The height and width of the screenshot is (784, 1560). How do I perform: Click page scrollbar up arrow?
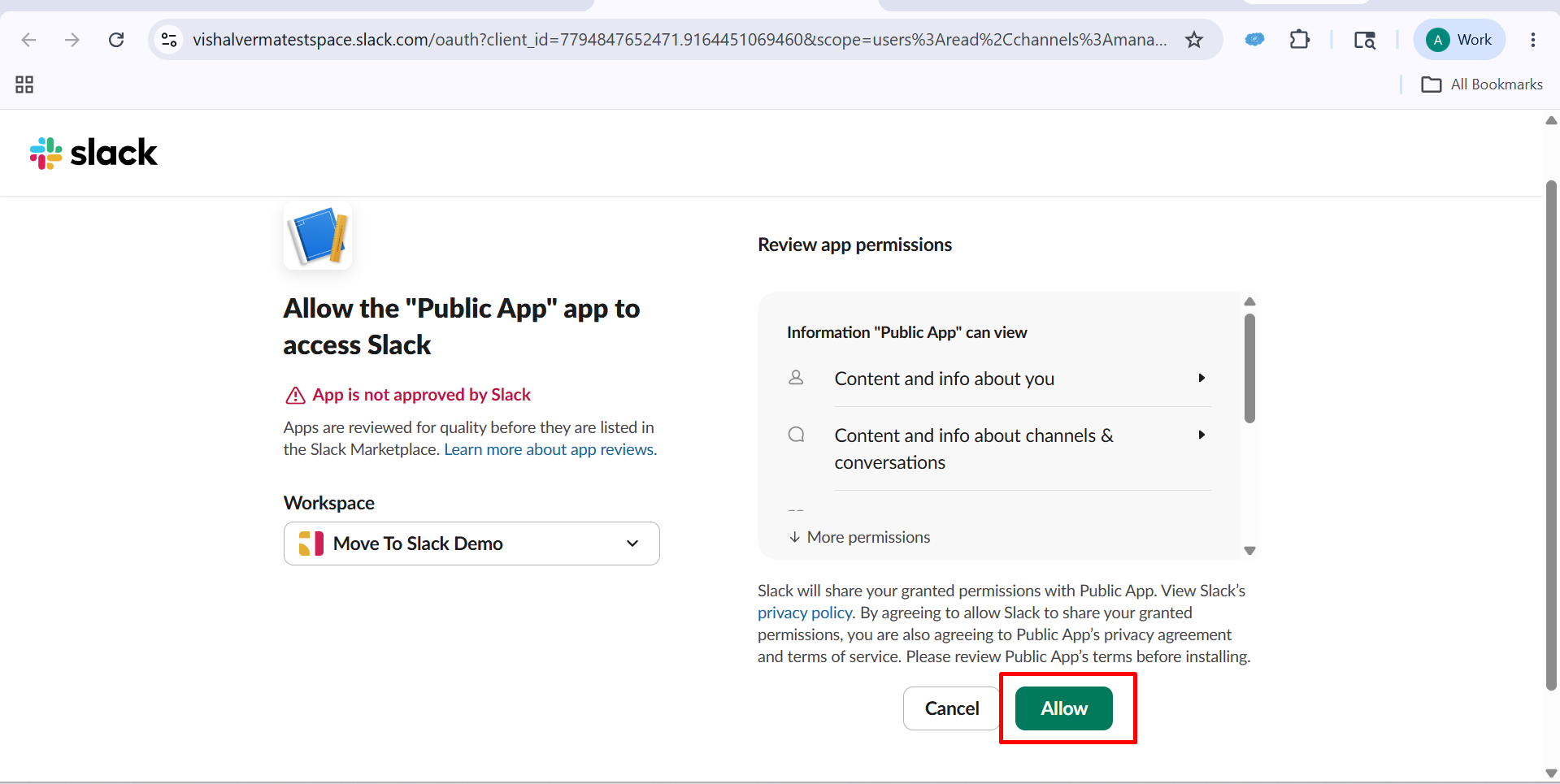tap(1551, 120)
